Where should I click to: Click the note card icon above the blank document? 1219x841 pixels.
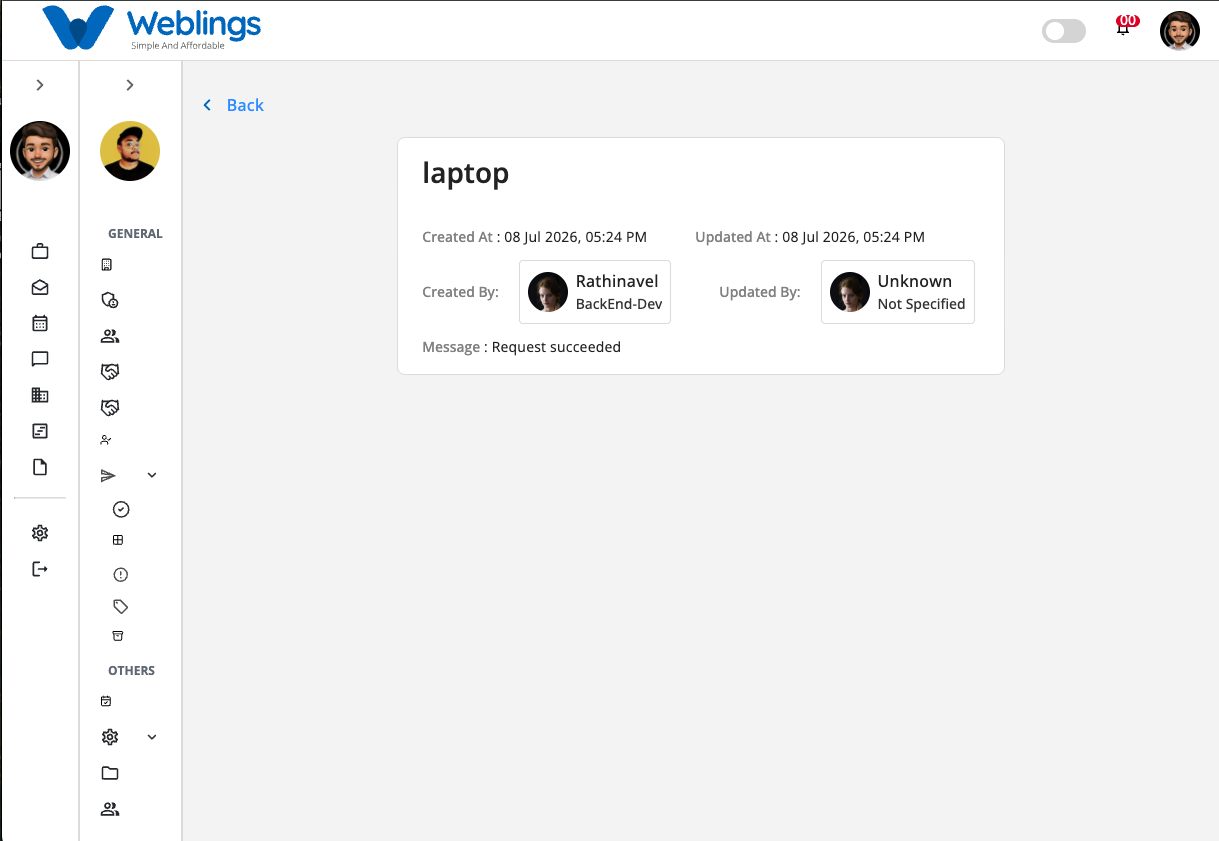click(x=40, y=431)
